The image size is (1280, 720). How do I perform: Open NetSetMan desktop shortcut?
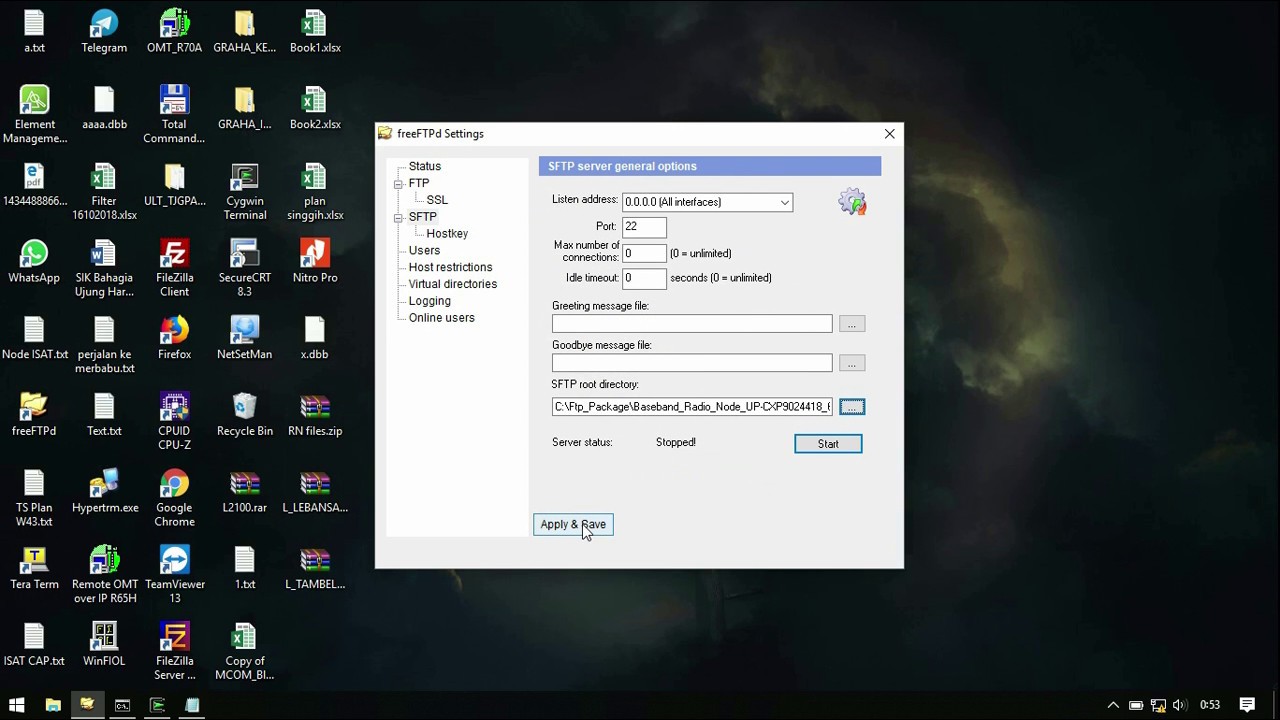point(245,338)
